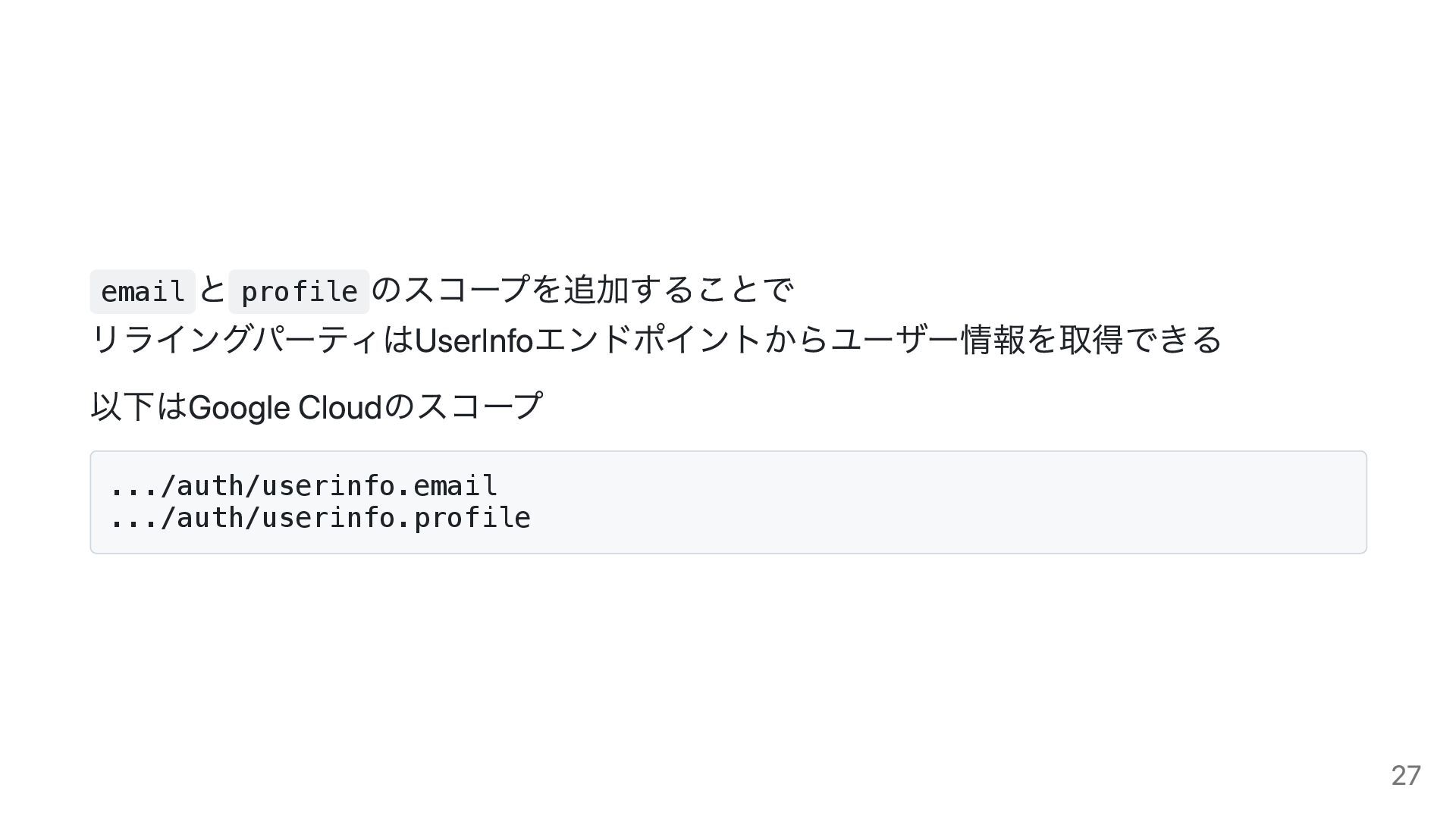1456x819 pixels.
Task: Click the のスコープ text after Google Cloud
Action: 463,407
